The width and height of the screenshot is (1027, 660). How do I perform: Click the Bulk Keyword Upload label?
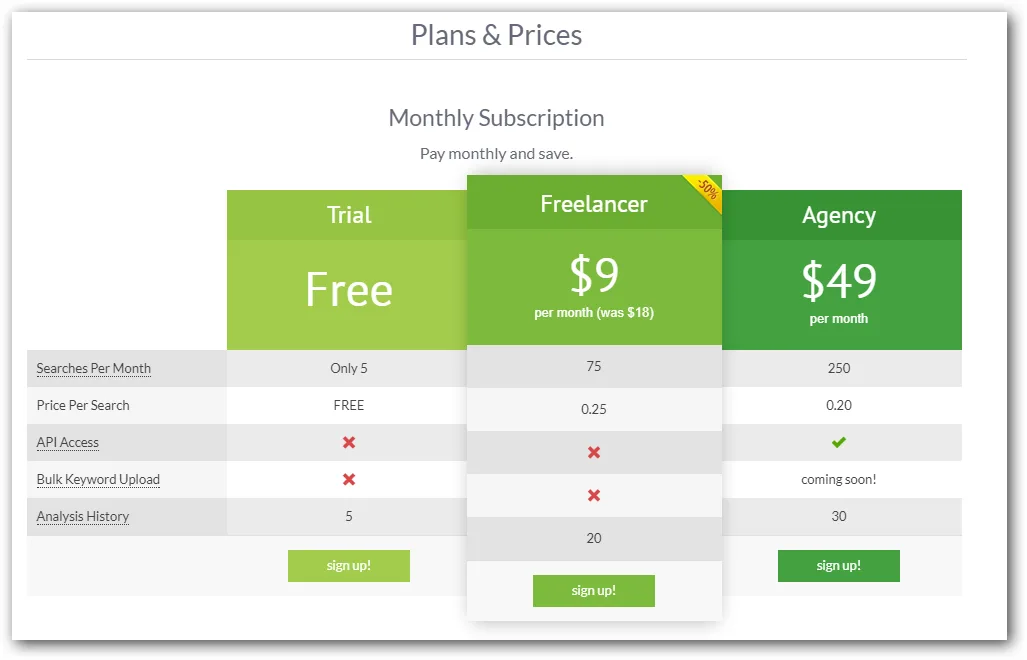click(98, 479)
